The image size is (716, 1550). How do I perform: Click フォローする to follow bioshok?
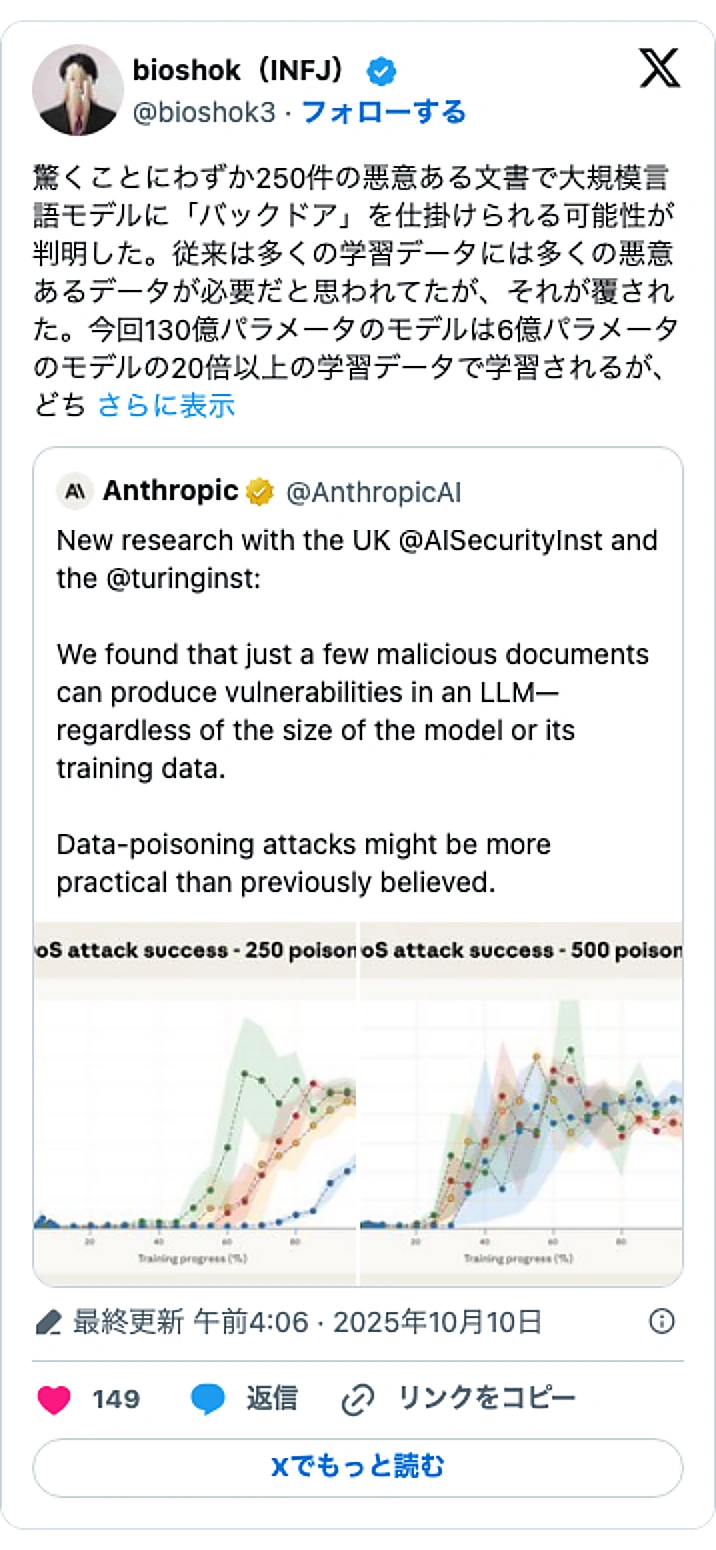tap(384, 112)
